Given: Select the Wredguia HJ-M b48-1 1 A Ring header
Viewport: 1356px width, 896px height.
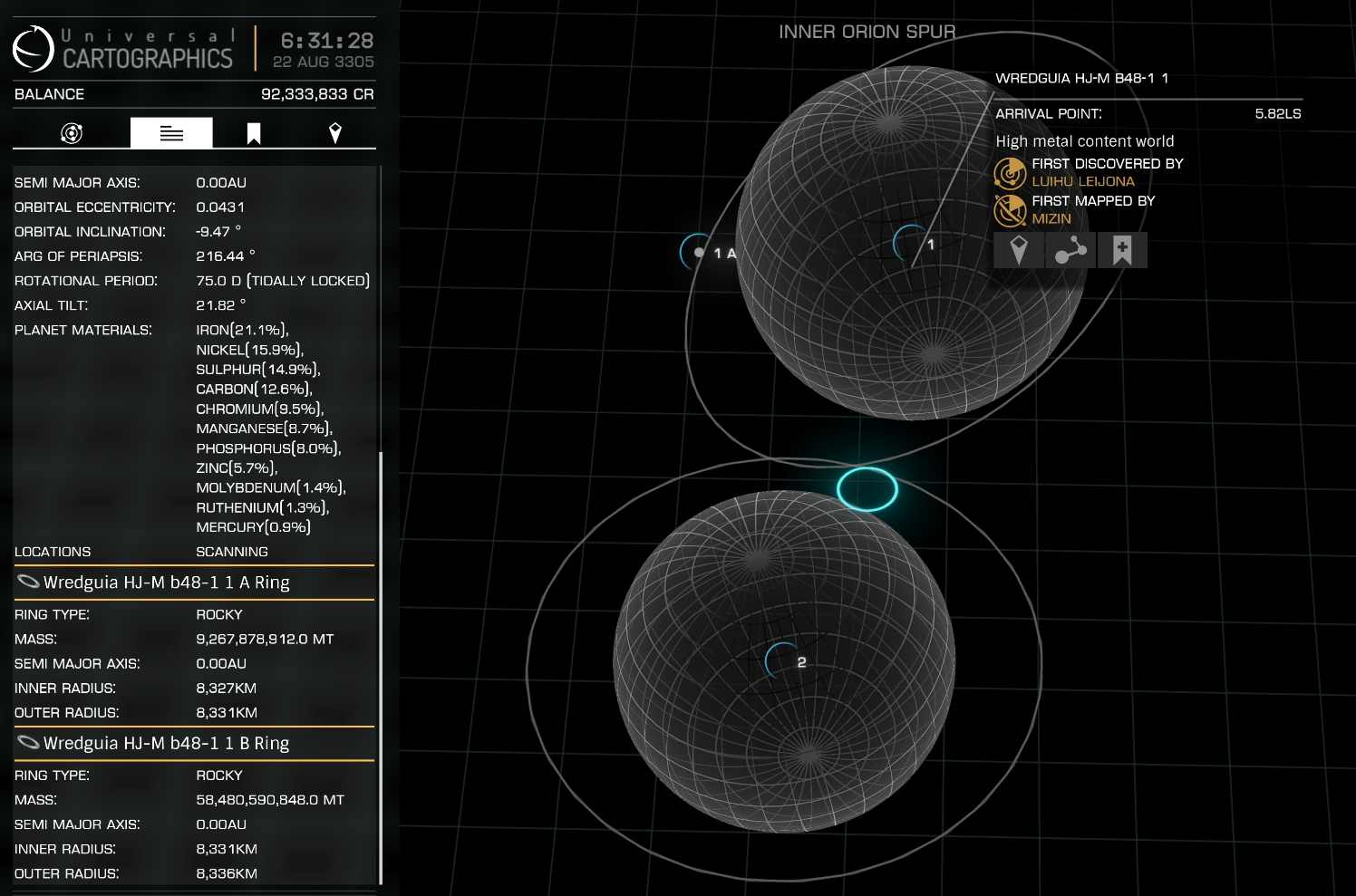Looking at the screenshot, I should tap(194, 583).
